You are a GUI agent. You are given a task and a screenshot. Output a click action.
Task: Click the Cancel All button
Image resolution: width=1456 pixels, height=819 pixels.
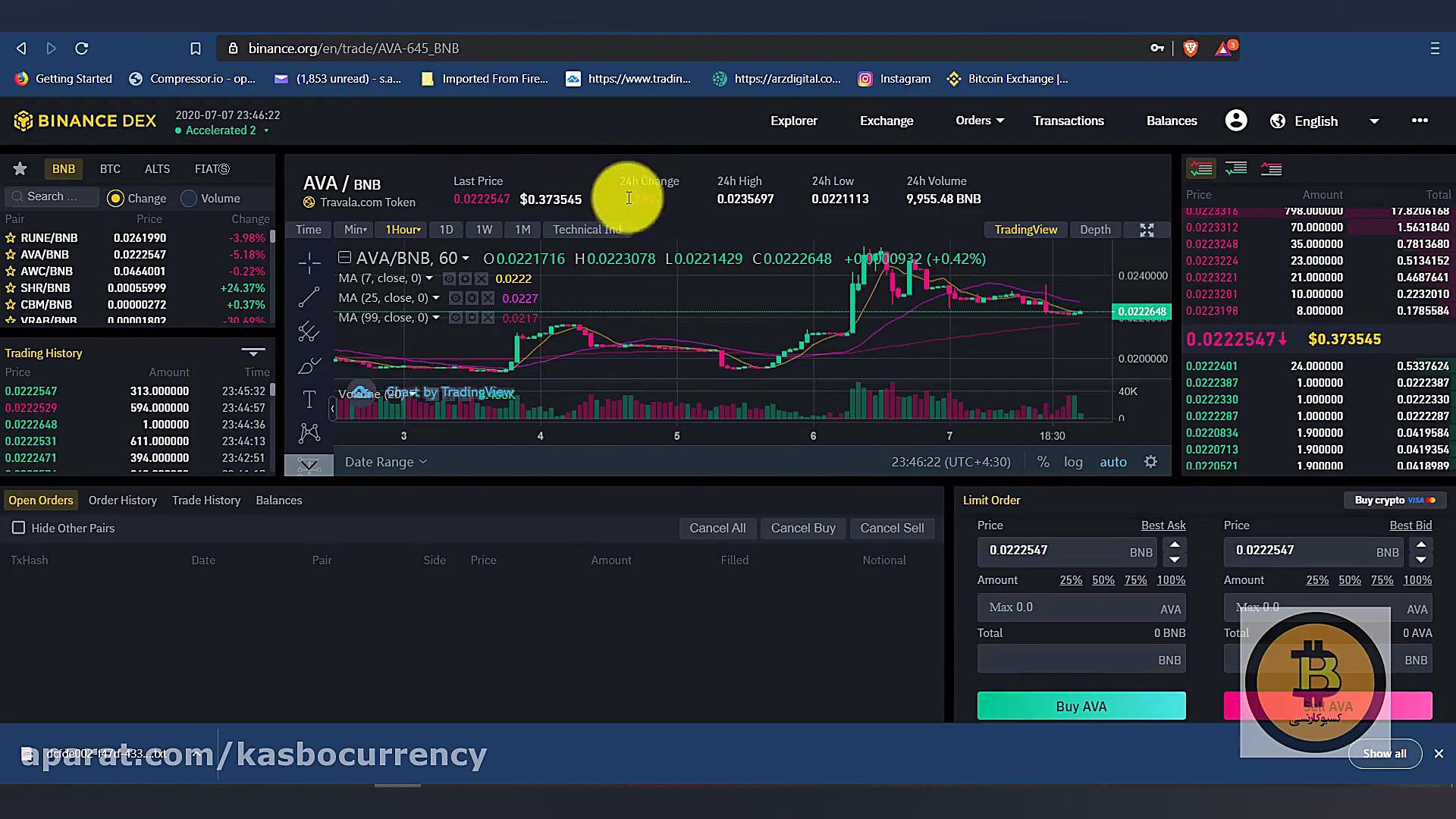pos(717,529)
